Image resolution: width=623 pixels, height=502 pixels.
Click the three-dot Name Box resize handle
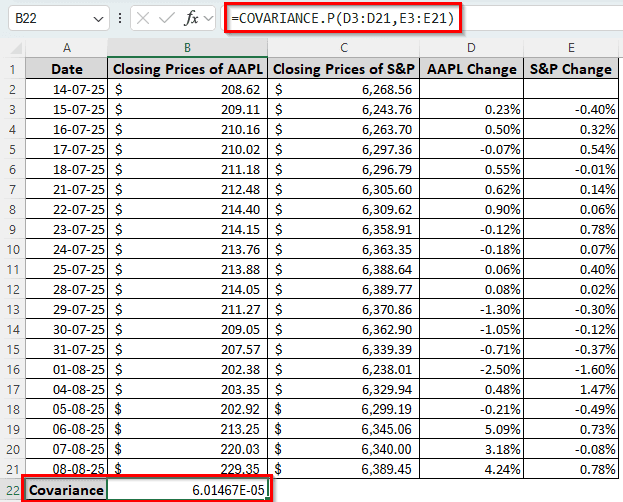[120, 19]
